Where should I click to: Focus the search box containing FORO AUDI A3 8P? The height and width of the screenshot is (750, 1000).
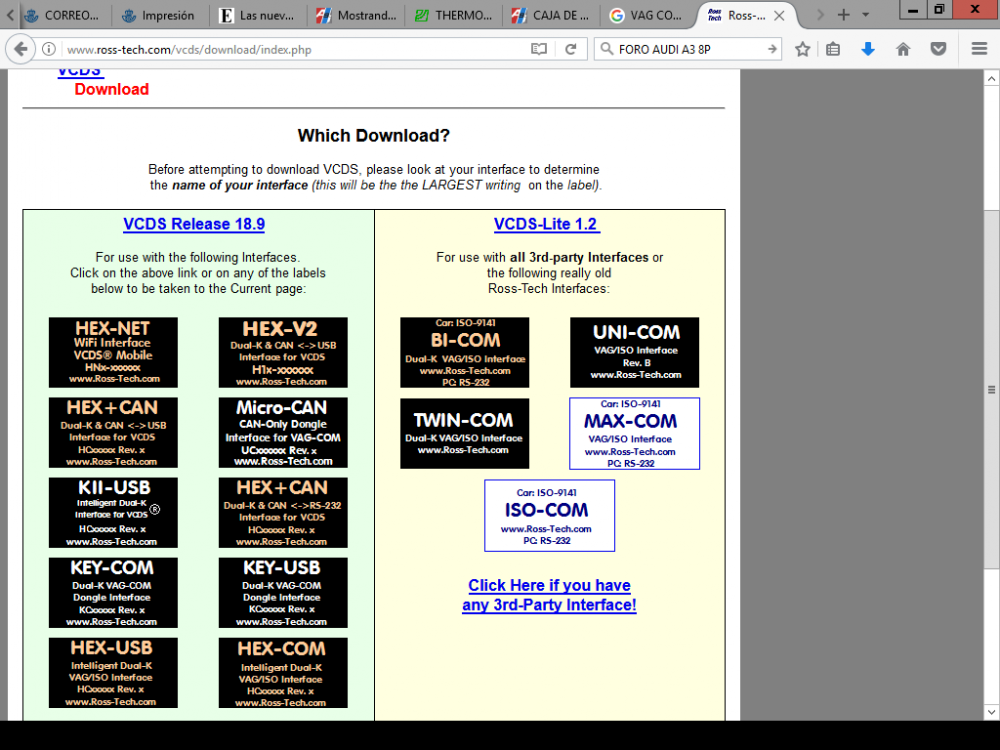coord(689,49)
